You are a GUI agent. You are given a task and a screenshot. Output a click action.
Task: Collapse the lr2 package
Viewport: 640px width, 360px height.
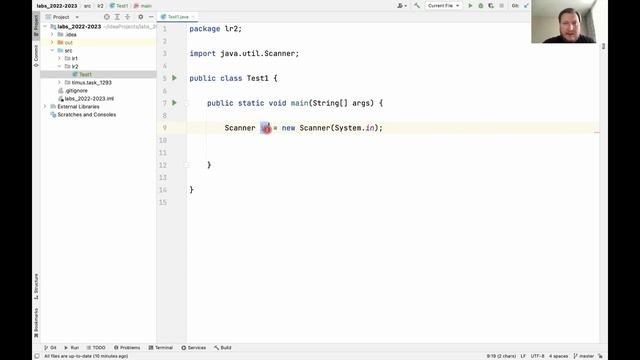pyautogui.click(x=60, y=67)
